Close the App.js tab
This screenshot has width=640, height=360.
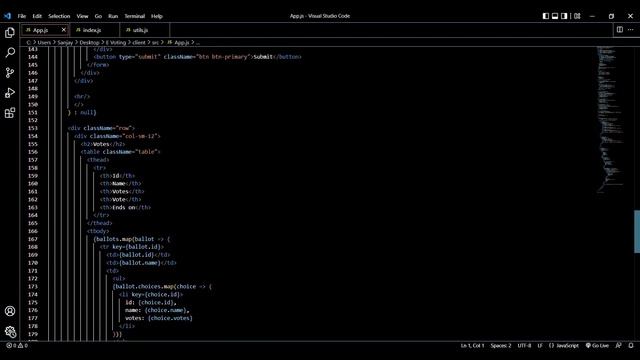64,30
